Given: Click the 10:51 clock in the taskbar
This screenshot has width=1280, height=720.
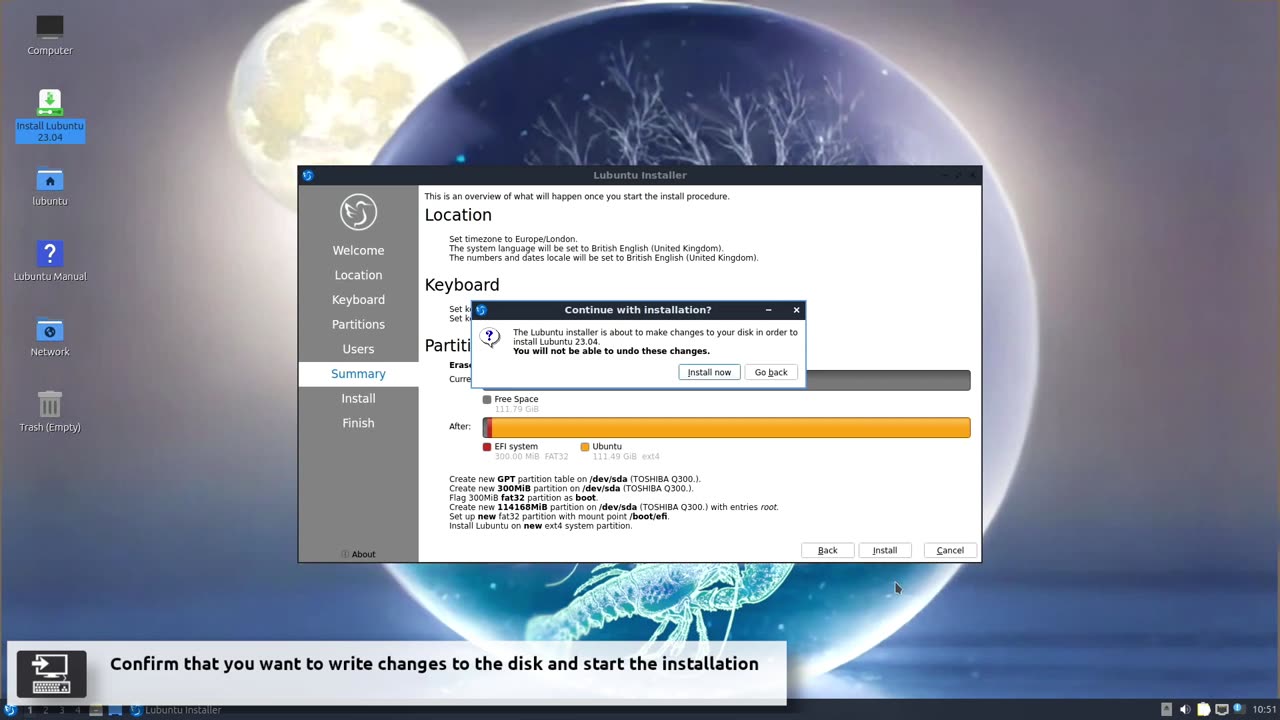Looking at the screenshot, I should (x=1264, y=710).
